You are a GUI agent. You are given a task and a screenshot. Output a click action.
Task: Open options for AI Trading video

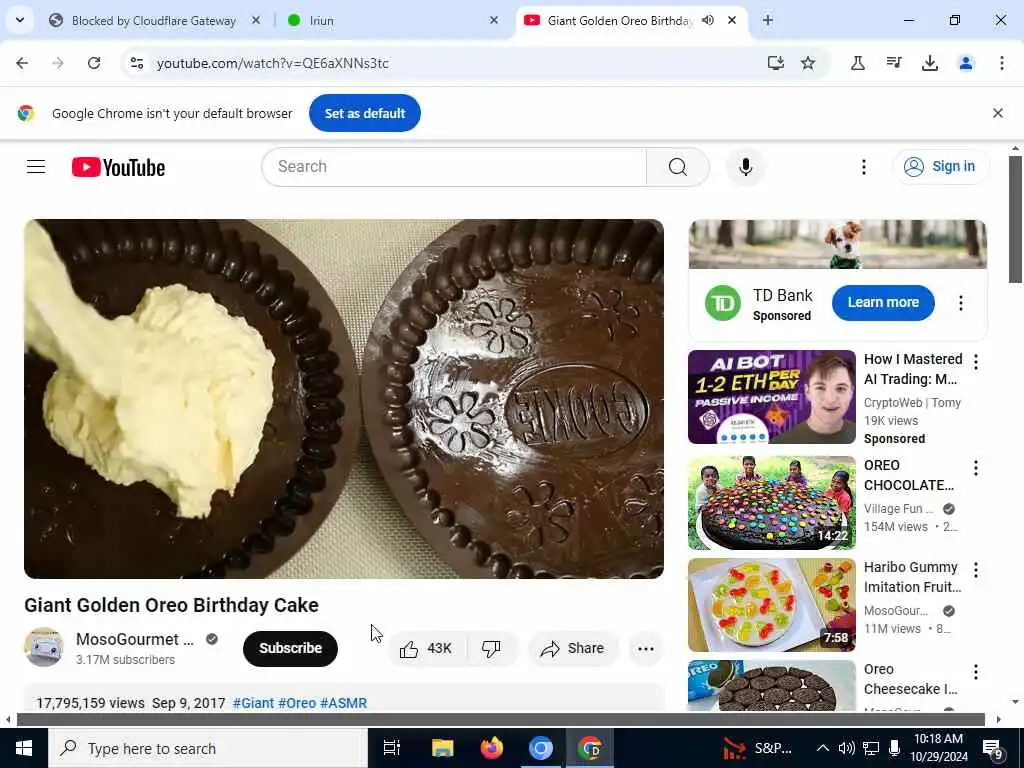point(975,362)
